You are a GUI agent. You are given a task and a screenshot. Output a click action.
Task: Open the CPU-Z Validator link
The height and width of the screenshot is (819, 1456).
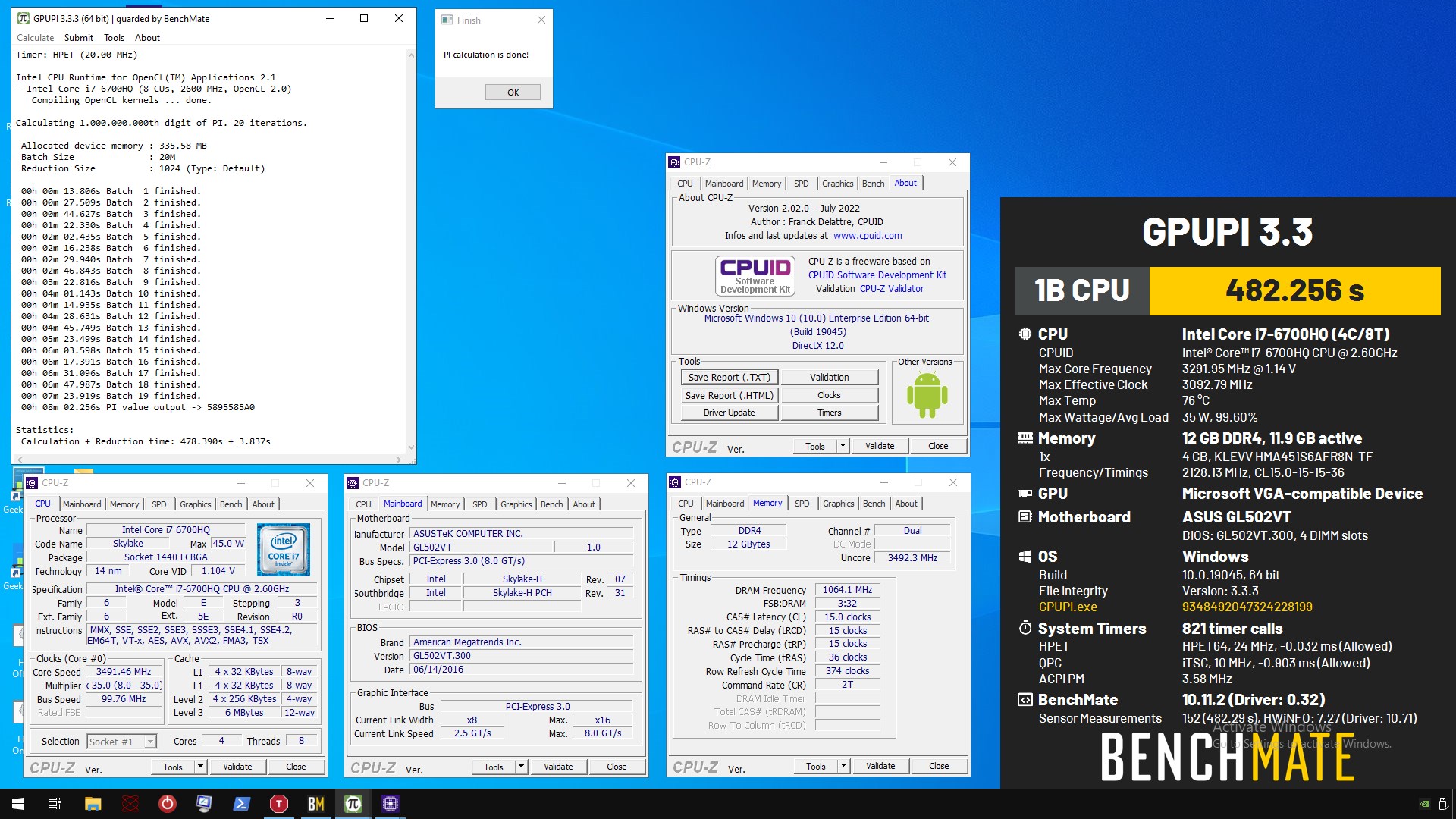(x=892, y=289)
